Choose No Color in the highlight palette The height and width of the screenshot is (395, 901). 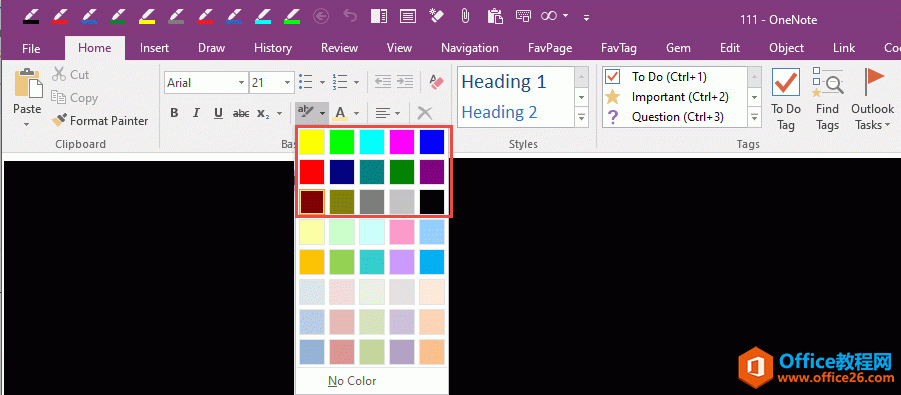352,381
